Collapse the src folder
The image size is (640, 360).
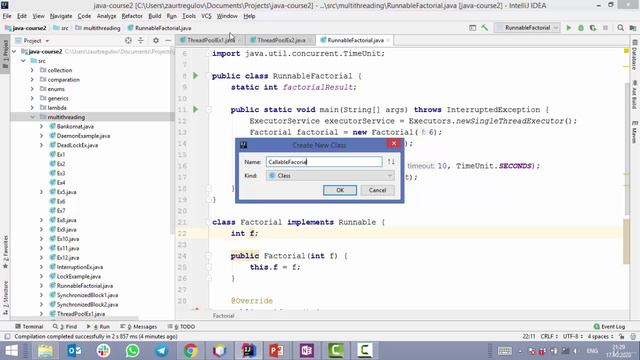23,61
